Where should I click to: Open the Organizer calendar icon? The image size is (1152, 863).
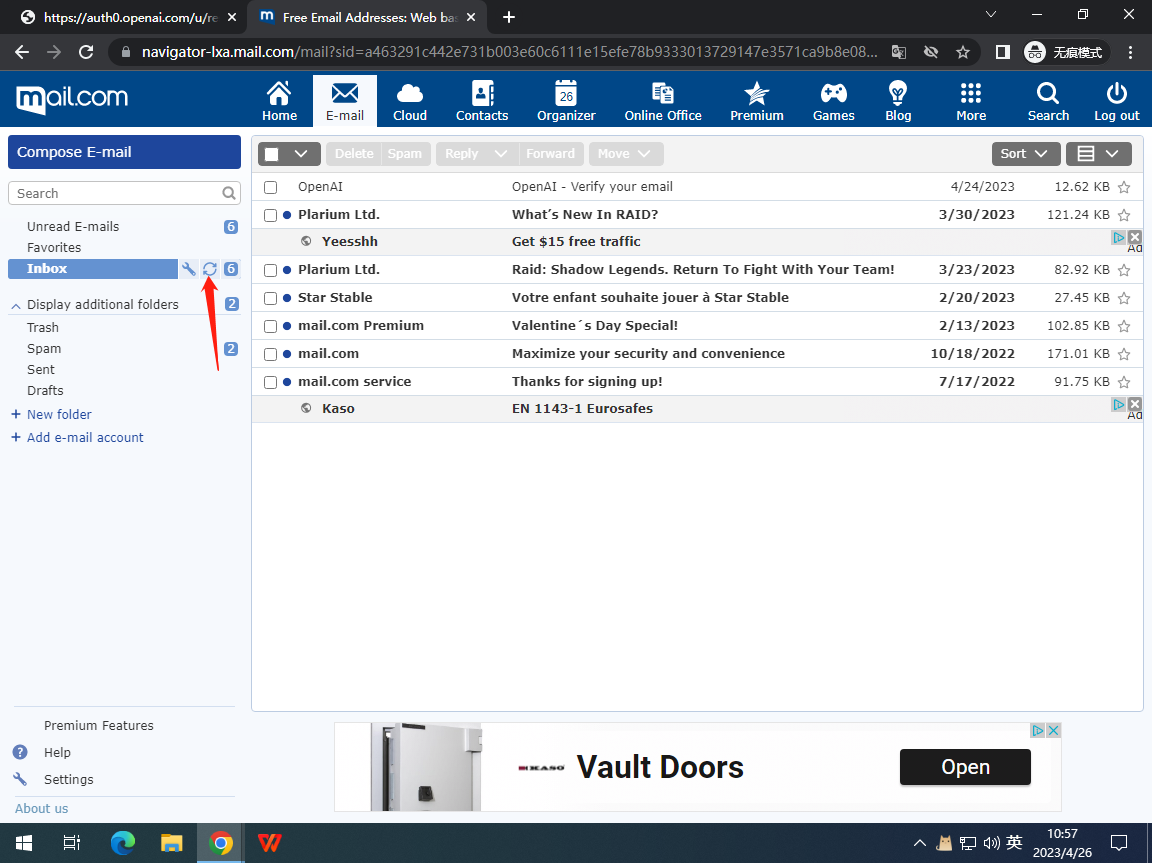point(566,94)
